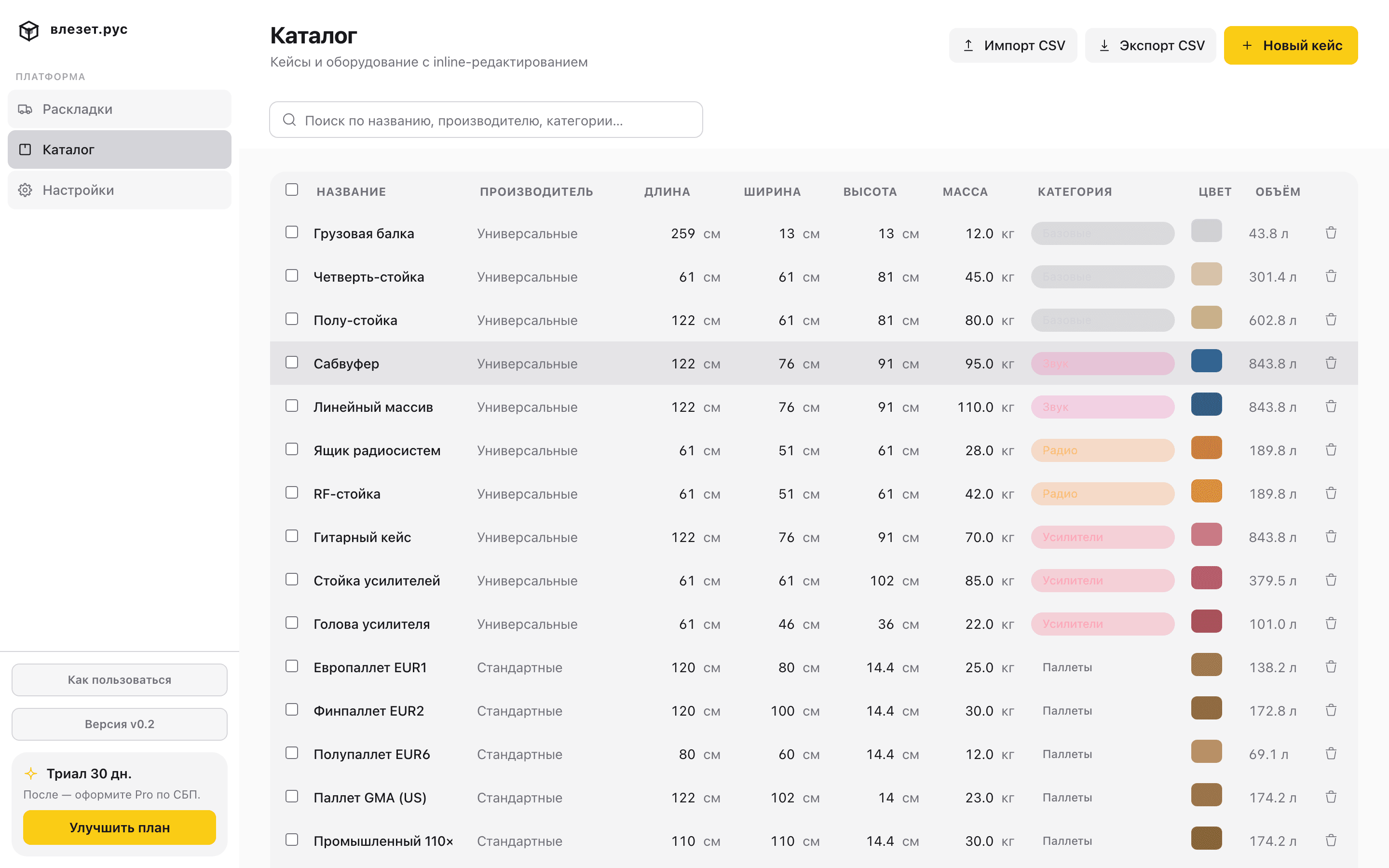The height and width of the screenshot is (868, 1389).
Task: Open the color swatch for Стойка усилителей
Action: coord(1207,578)
